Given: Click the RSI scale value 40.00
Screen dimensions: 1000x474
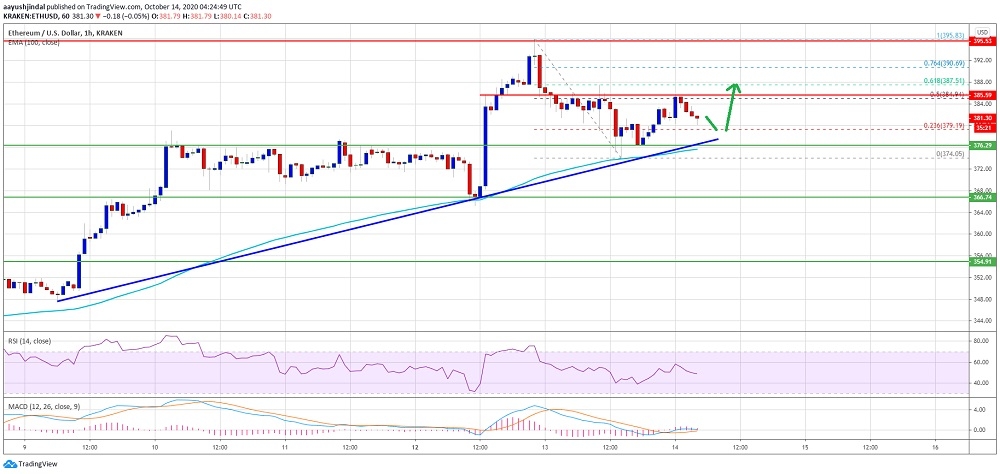Looking at the screenshot, I should [x=980, y=383].
